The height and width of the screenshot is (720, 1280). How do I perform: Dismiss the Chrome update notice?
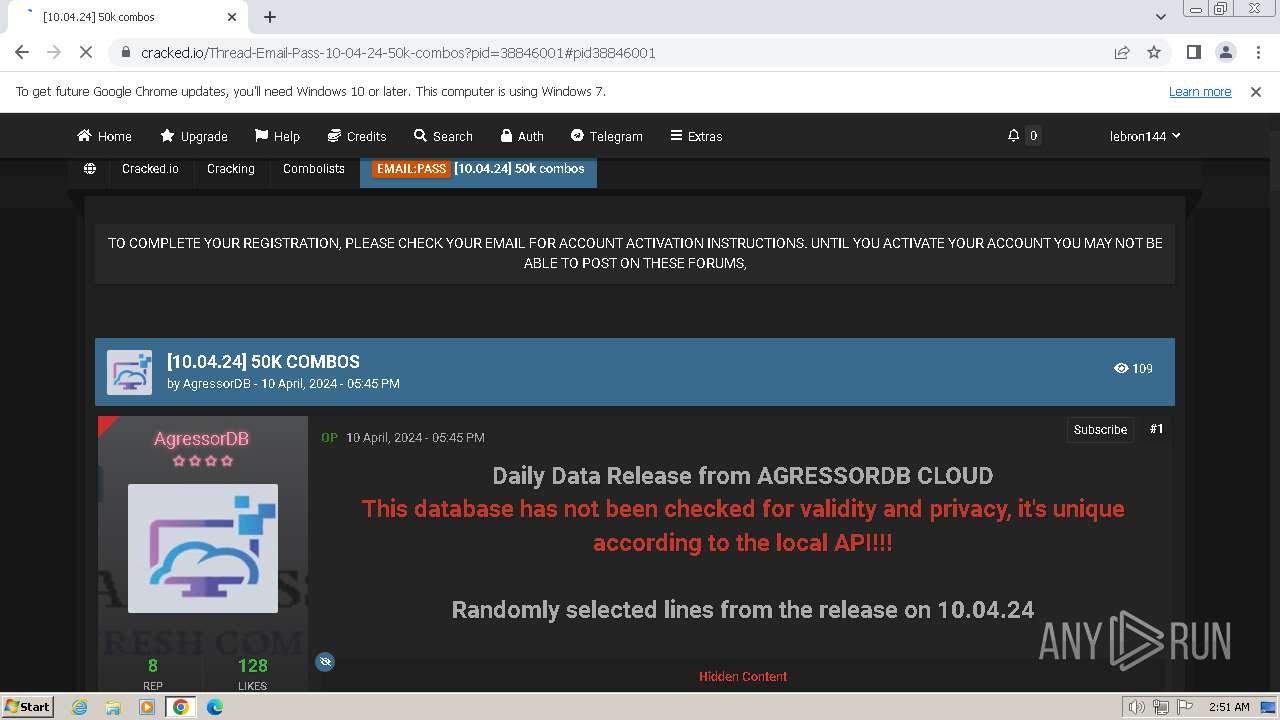pos(1256,91)
